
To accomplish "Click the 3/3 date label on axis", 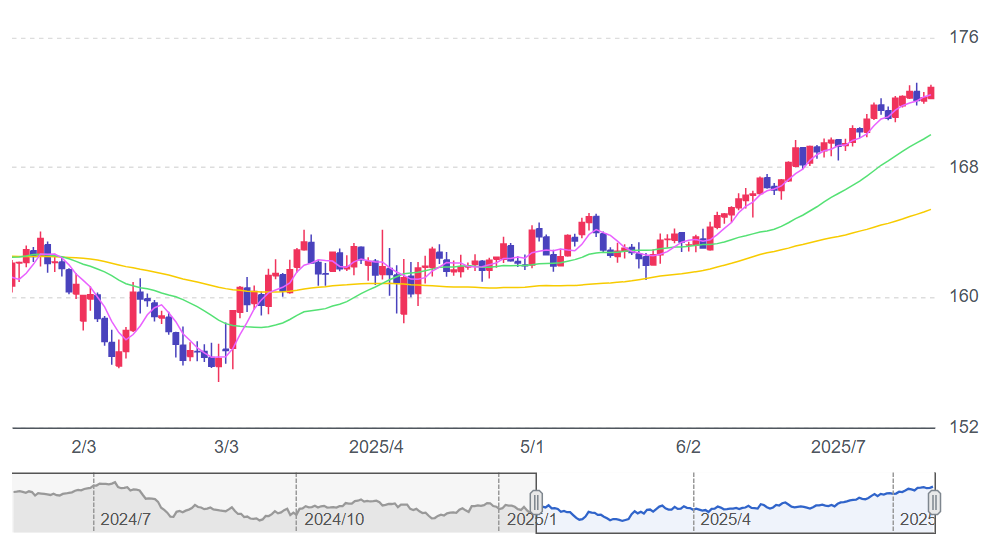I will point(226,447).
